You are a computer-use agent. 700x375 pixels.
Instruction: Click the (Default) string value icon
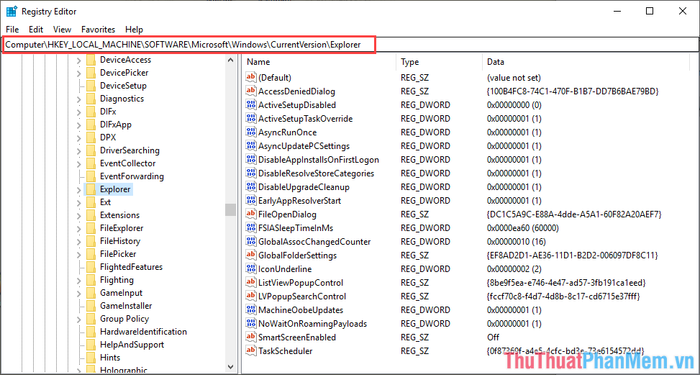(251, 78)
